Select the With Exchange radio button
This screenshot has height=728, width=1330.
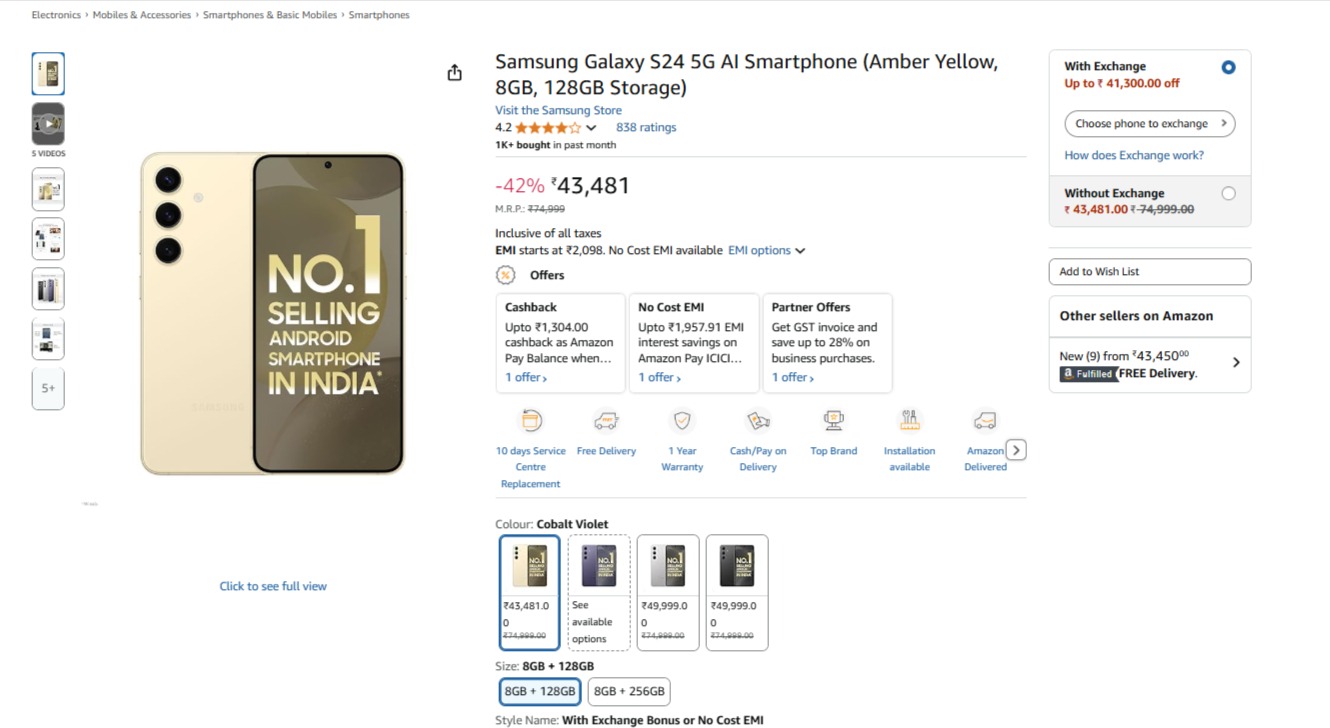pos(1228,67)
